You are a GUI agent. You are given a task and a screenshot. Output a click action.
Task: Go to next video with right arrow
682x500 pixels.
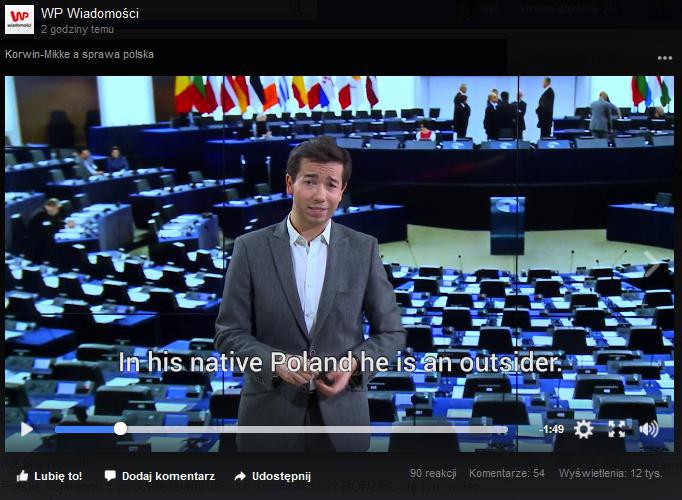tap(653, 265)
